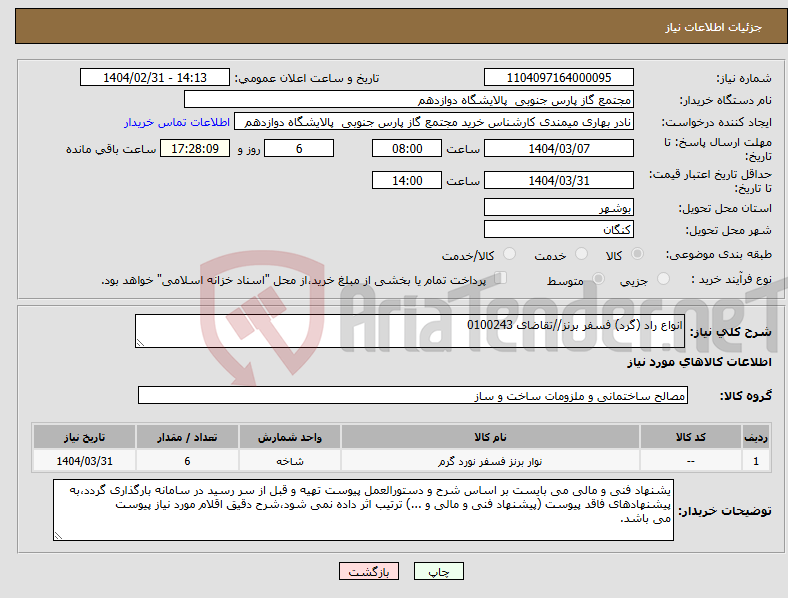Click the resize handle of description box
Image resolution: width=788 pixels, height=598 pixels.
(140, 343)
